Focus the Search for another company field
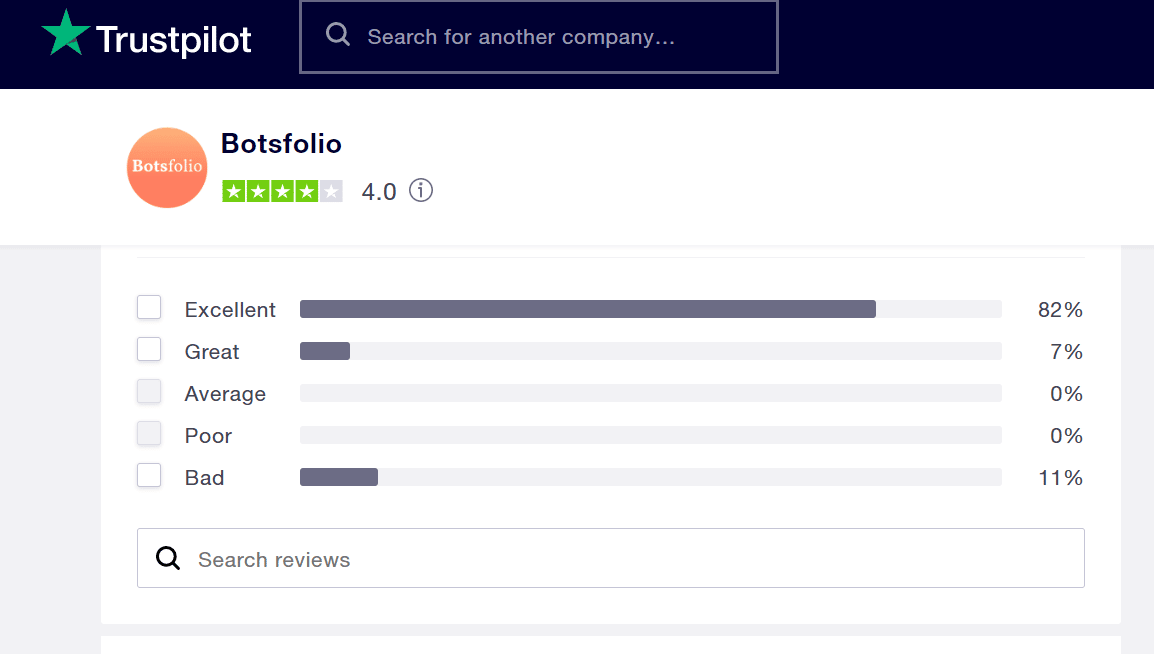This screenshot has width=1154, height=654. (x=539, y=37)
